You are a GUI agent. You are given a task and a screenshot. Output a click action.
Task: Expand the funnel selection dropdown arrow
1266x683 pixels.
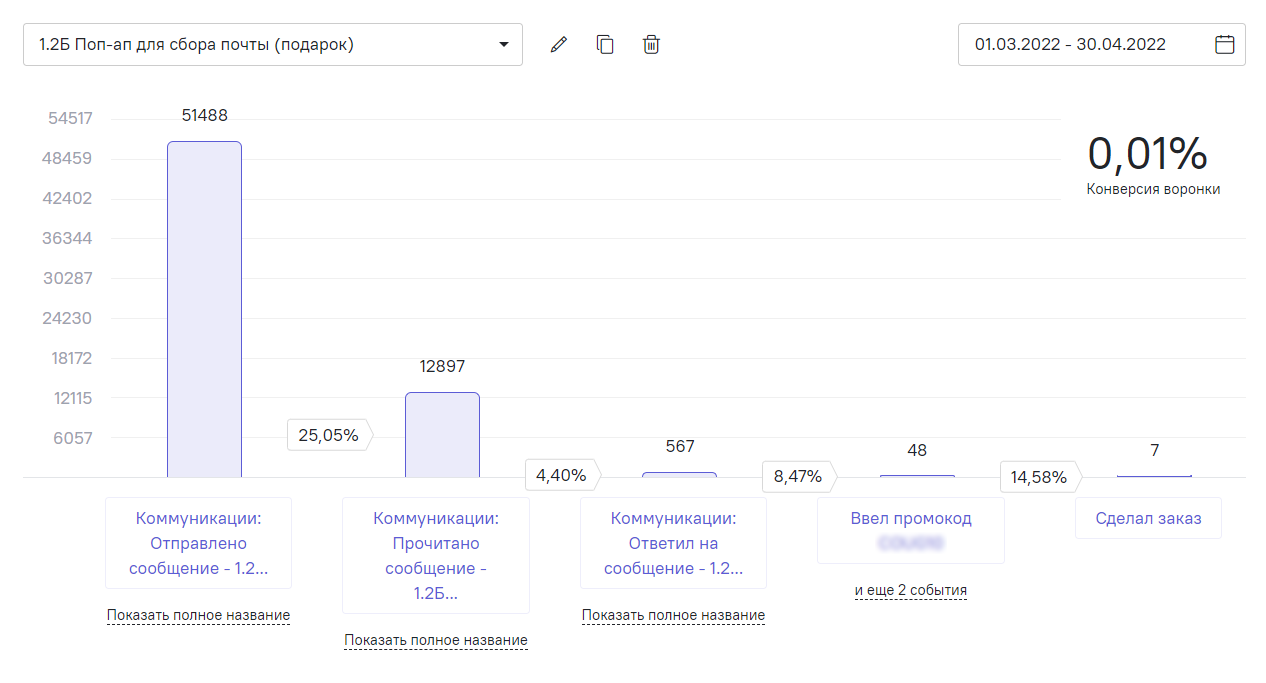(503, 45)
